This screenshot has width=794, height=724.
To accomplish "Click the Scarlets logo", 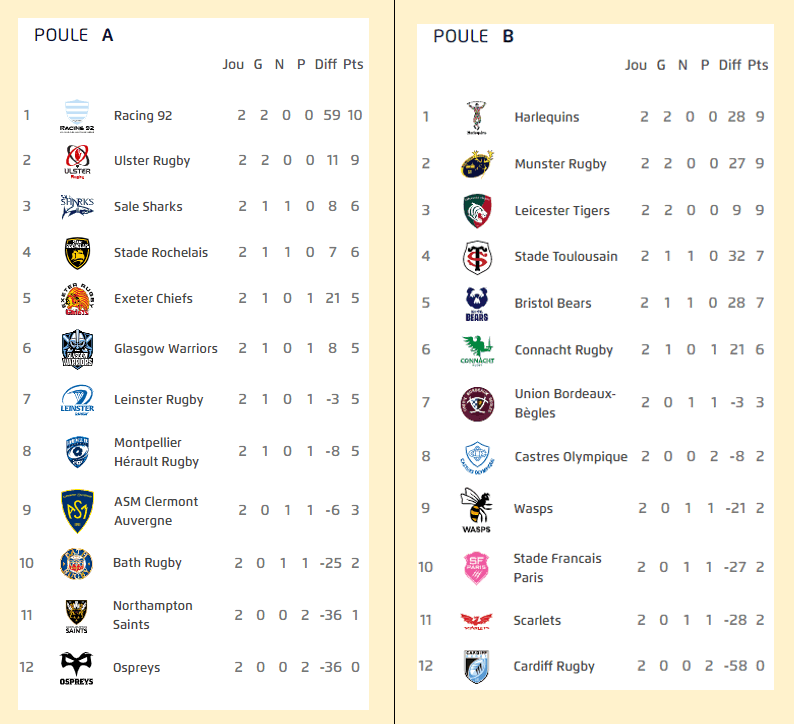I will tap(477, 621).
